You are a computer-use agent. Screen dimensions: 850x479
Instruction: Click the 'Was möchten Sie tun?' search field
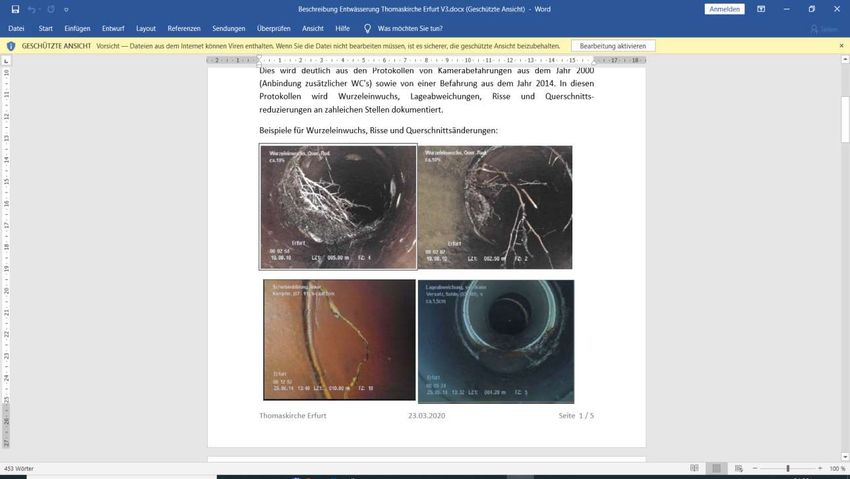(x=410, y=29)
